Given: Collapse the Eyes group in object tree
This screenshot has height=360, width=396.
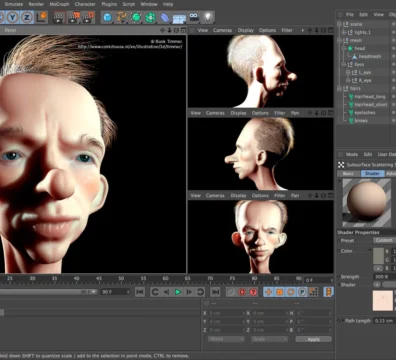Looking at the screenshot, I should (344, 64).
